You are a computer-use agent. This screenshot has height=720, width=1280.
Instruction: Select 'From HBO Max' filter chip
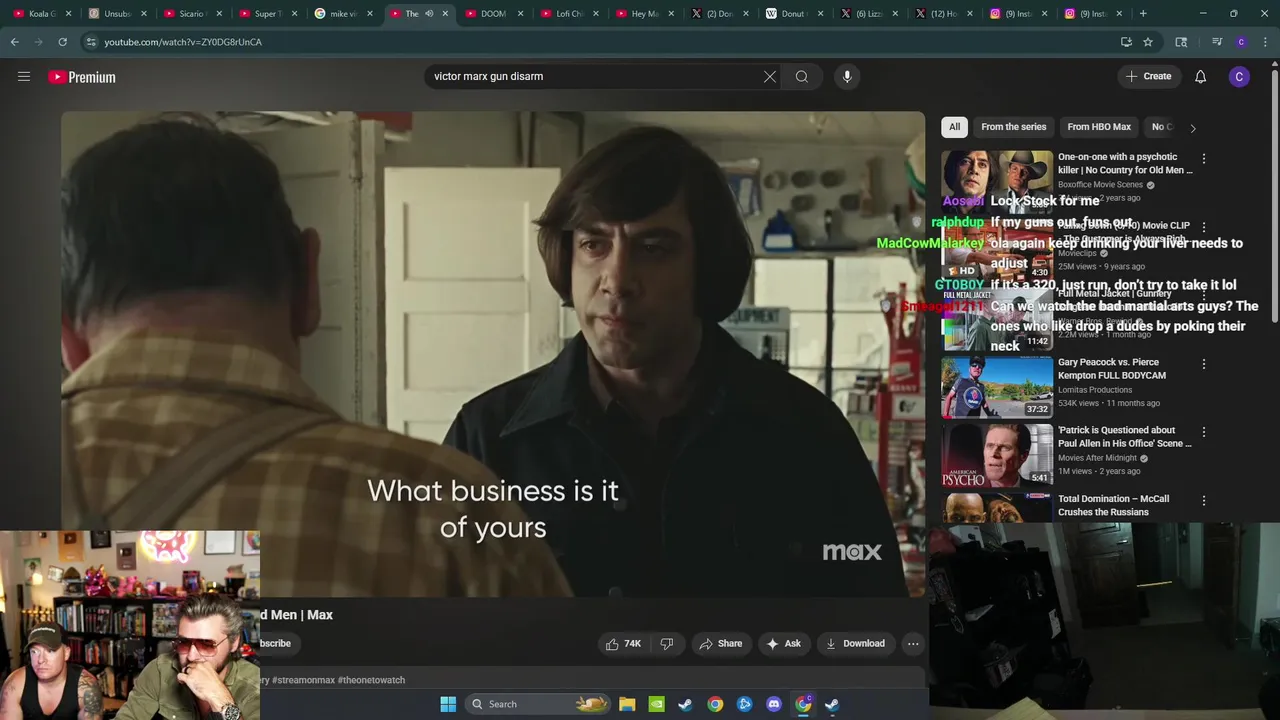pyautogui.click(x=1099, y=127)
